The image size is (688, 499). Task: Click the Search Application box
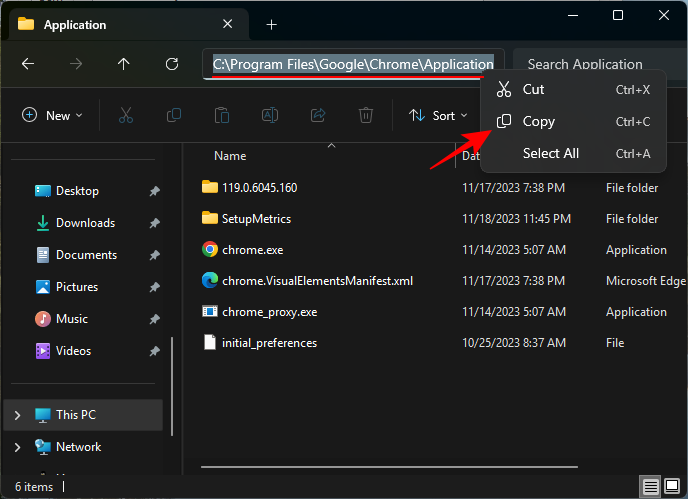[600, 65]
